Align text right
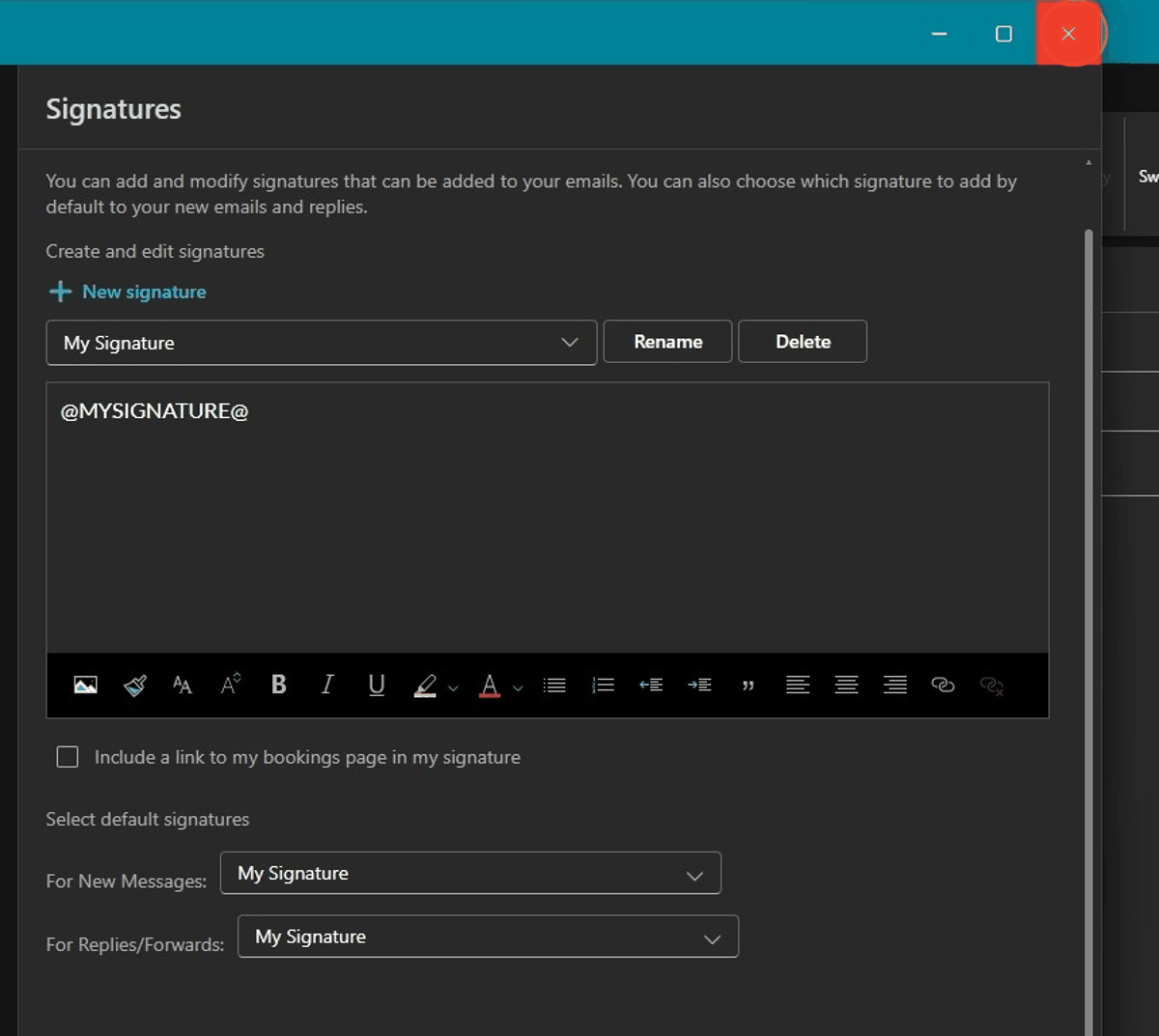 tap(895, 685)
